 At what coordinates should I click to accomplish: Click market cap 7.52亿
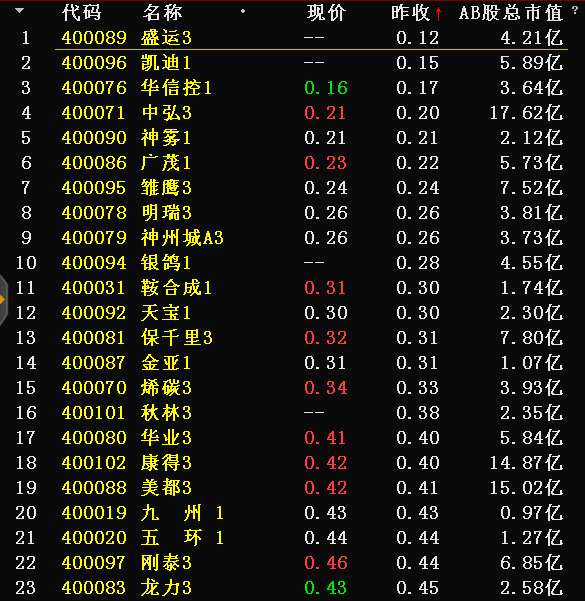point(531,188)
